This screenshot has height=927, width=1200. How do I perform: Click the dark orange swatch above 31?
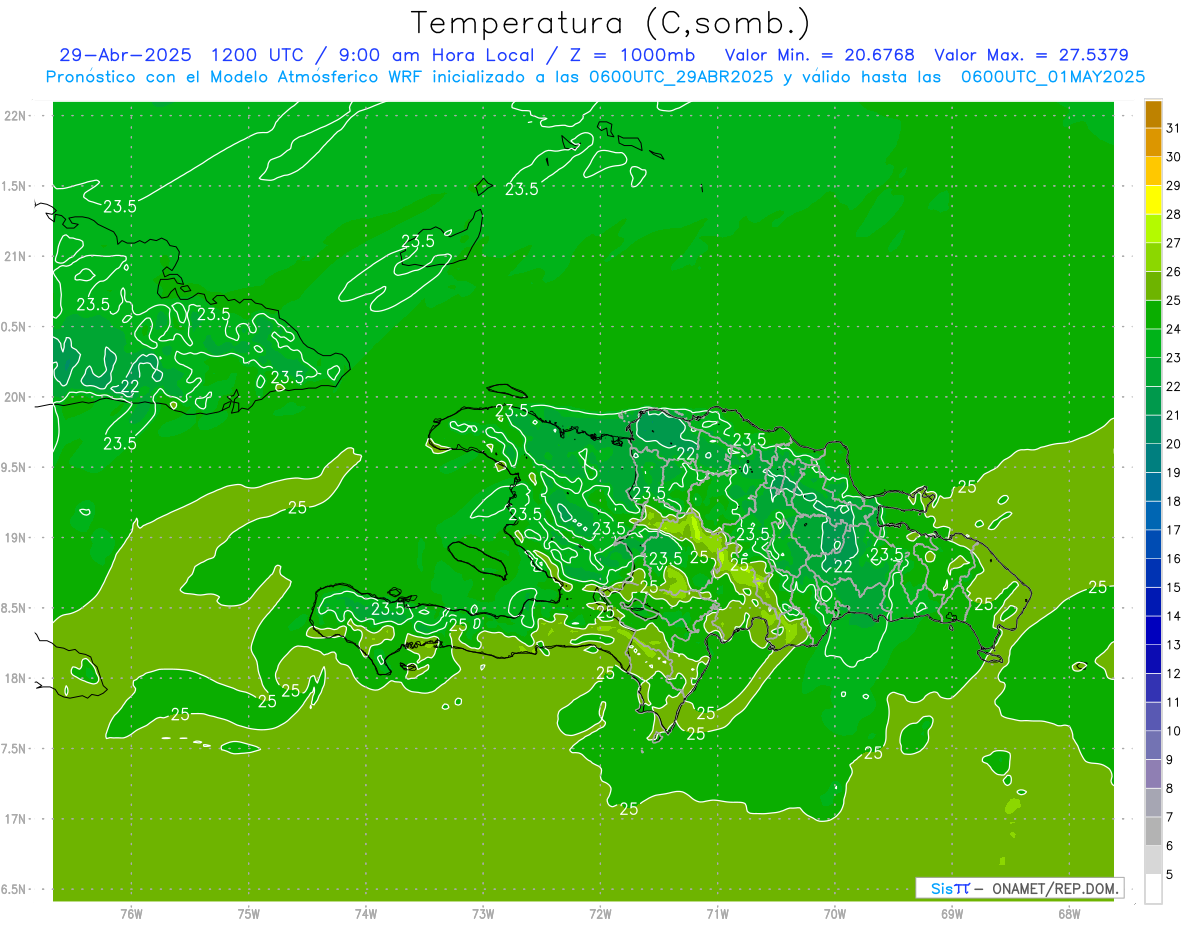tap(1153, 113)
